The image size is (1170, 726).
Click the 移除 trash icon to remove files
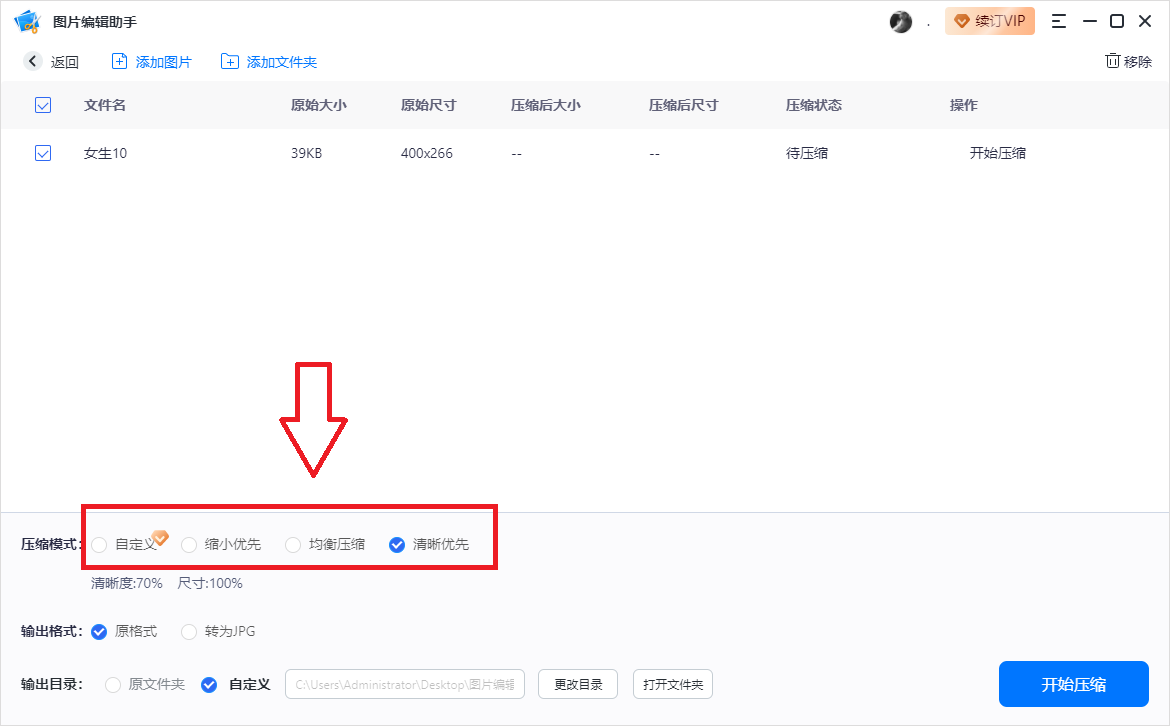point(1113,61)
